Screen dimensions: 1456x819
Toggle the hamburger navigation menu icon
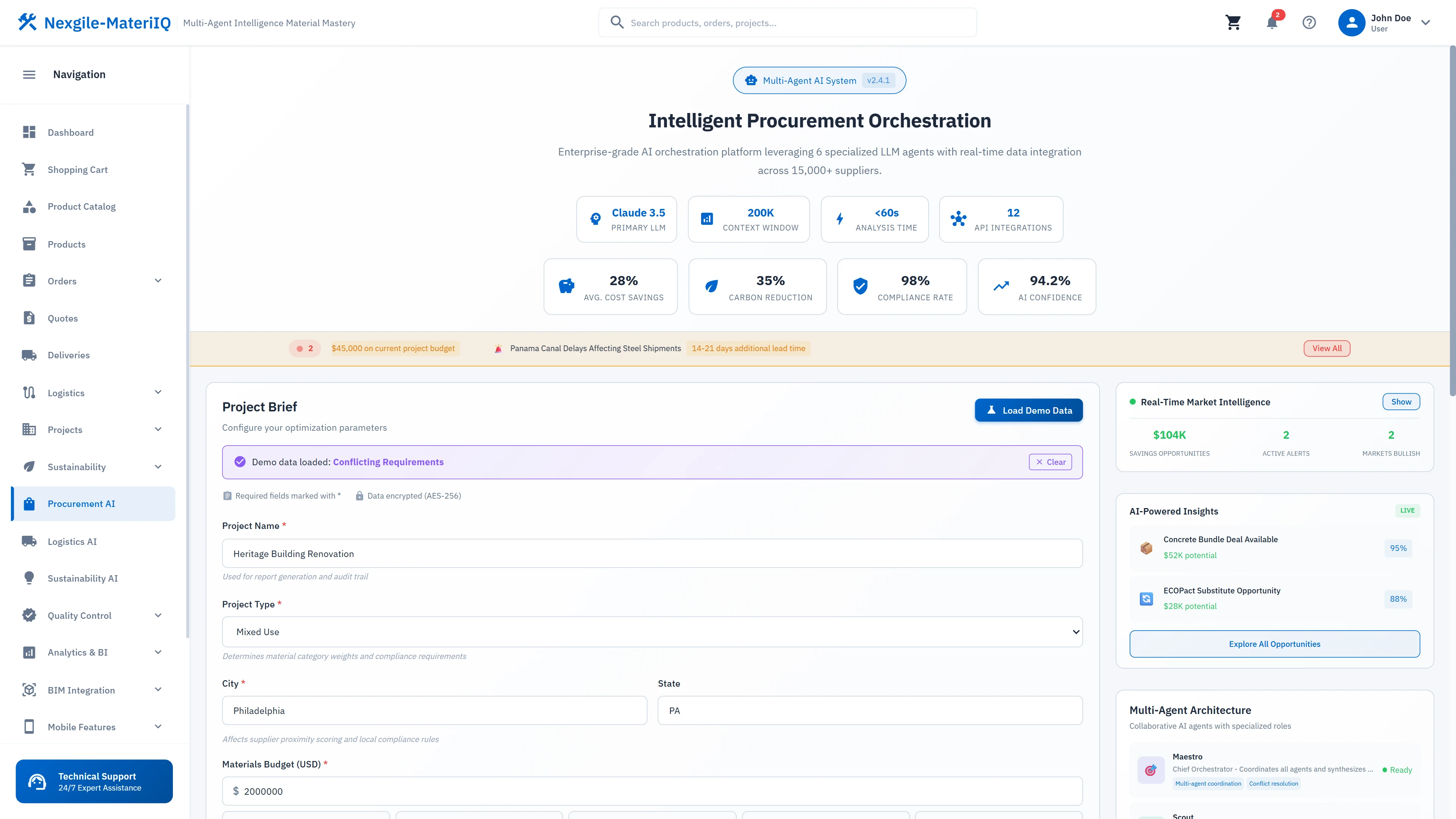click(x=29, y=75)
